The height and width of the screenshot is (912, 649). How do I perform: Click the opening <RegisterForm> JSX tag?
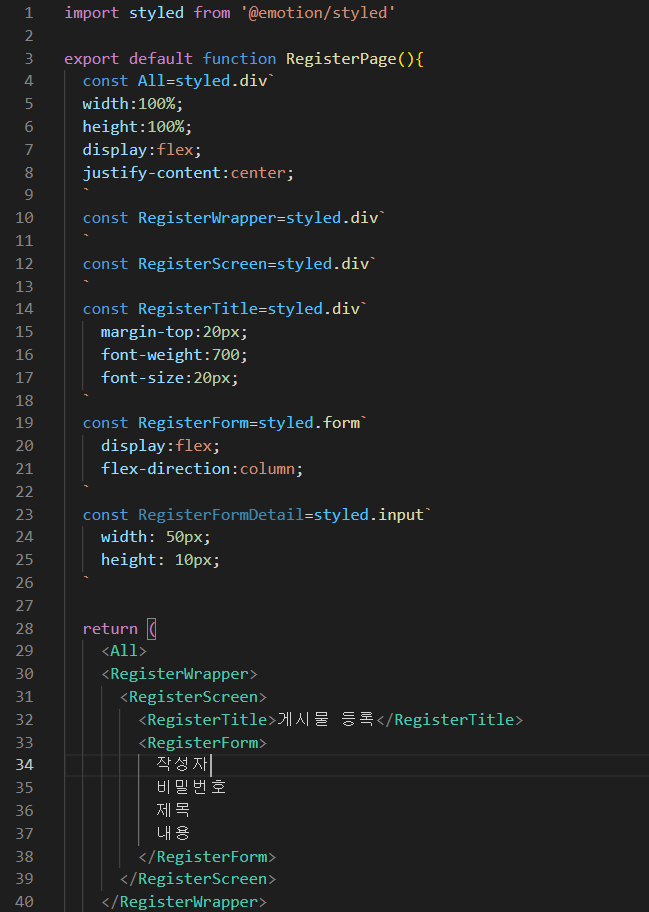tap(202, 743)
